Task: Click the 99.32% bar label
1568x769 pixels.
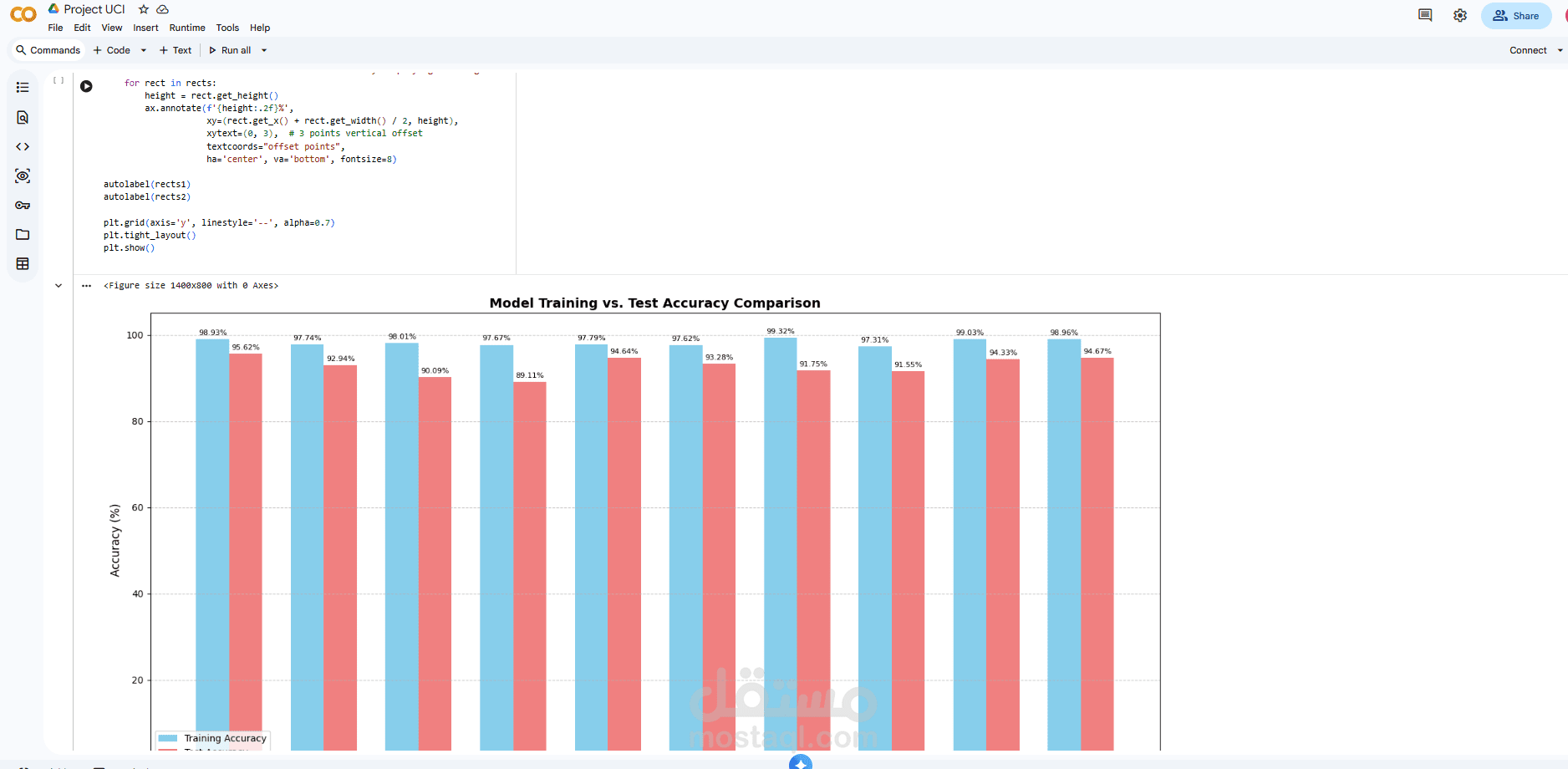Action: [x=781, y=331]
